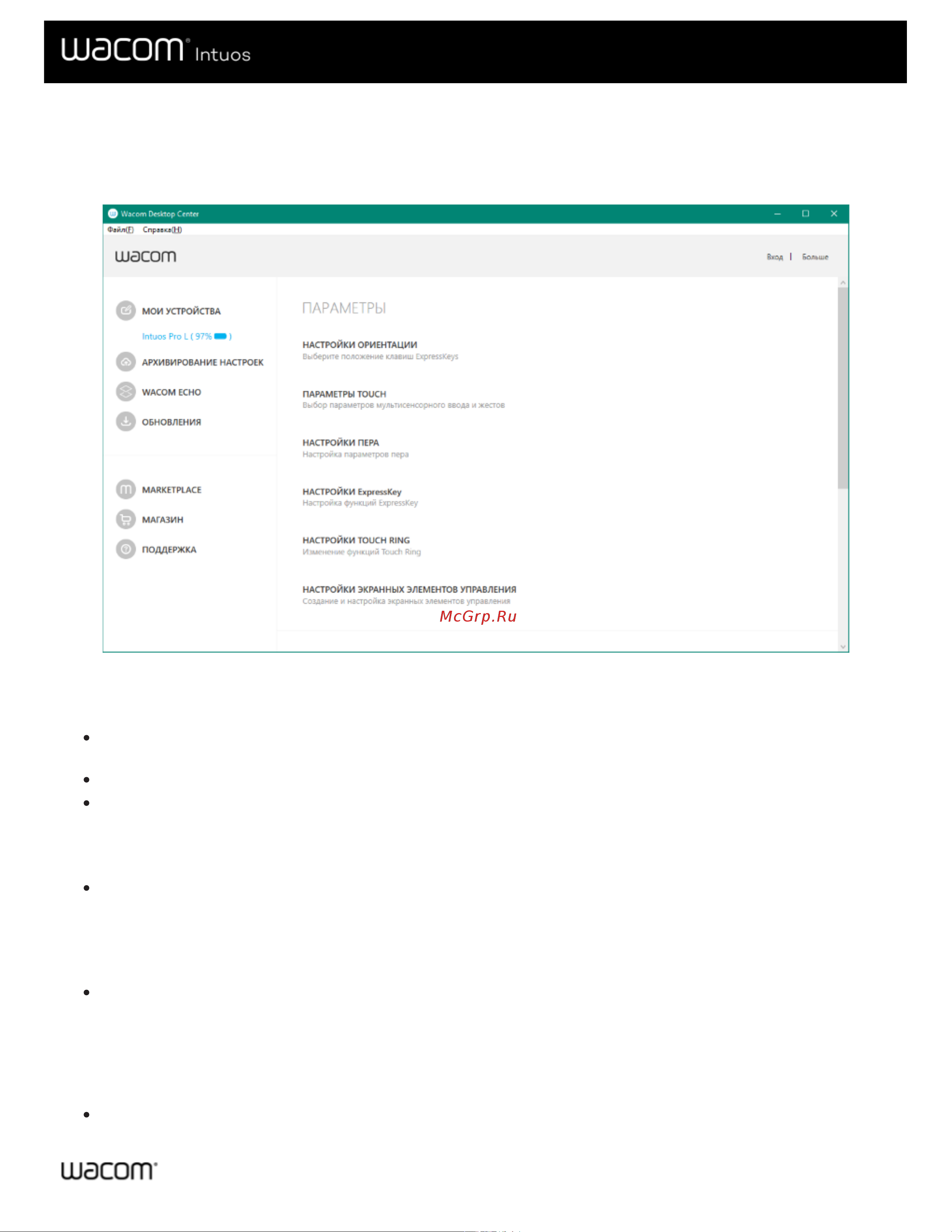The height and width of the screenshot is (1232, 952).
Task: Expand the Больше menu
Action: (815, 257)
